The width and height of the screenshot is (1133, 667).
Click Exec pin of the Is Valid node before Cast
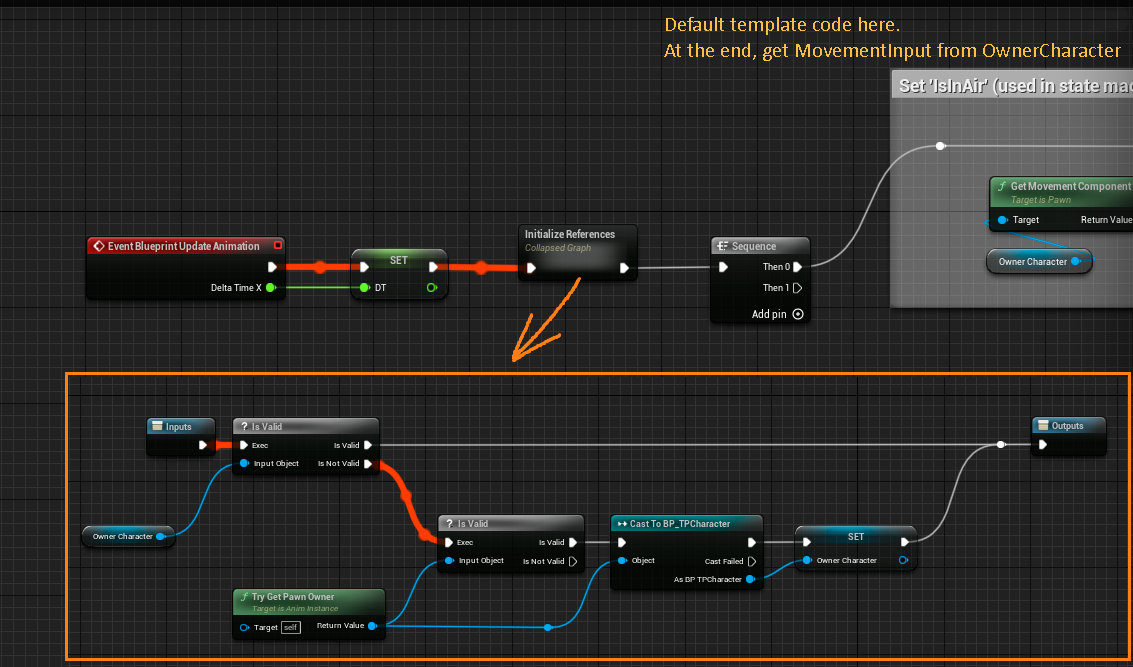pyautogui.click(x=449, y=542)
